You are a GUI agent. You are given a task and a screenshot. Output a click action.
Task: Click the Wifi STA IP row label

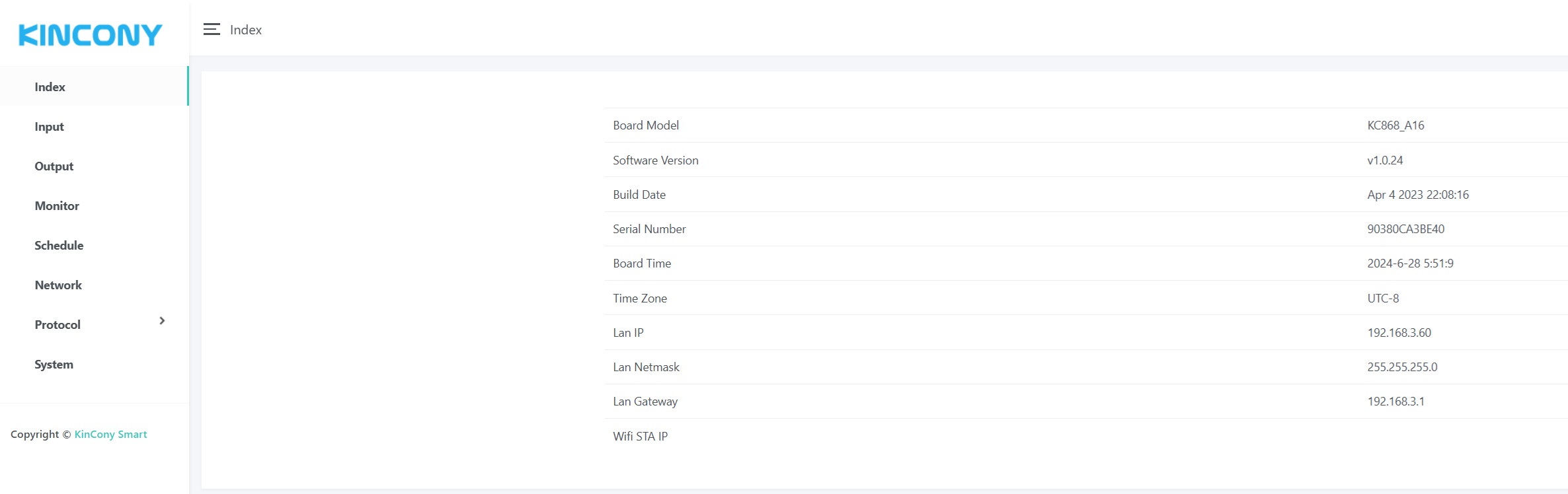point(640,437)
